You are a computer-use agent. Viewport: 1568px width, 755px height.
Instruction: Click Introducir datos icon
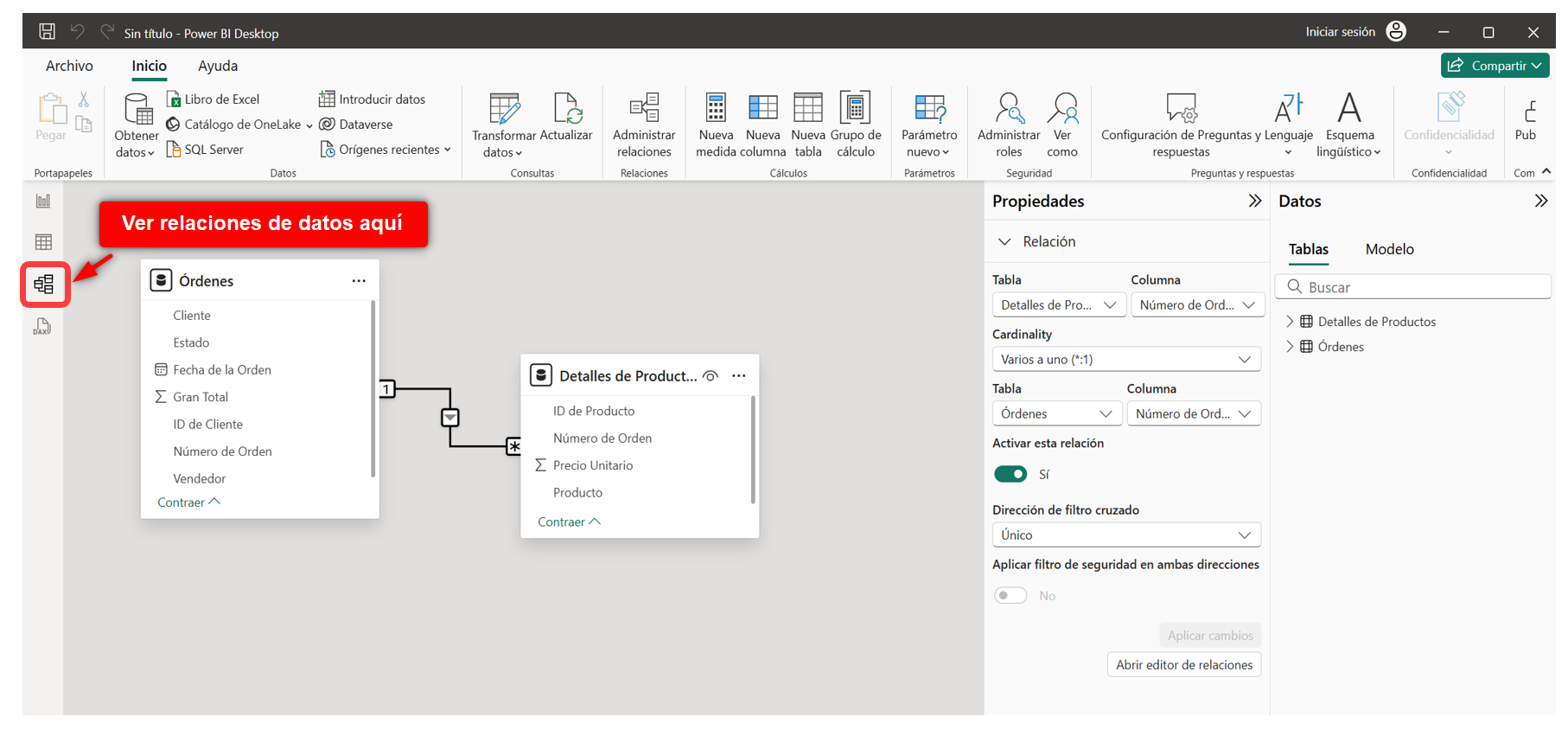(x=327, y=99)
